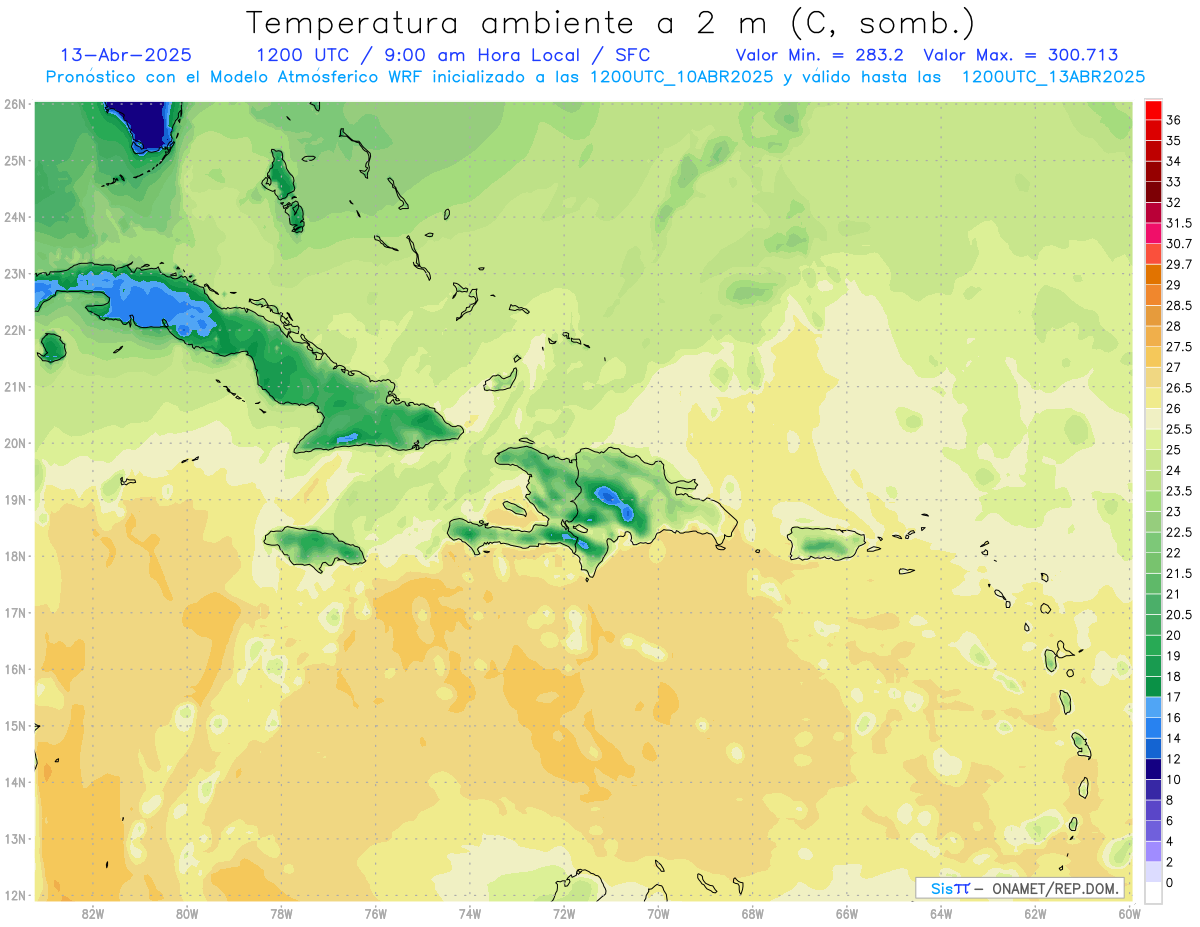Click latitude axis label '26N'
1200x927 pixels.
15,103
